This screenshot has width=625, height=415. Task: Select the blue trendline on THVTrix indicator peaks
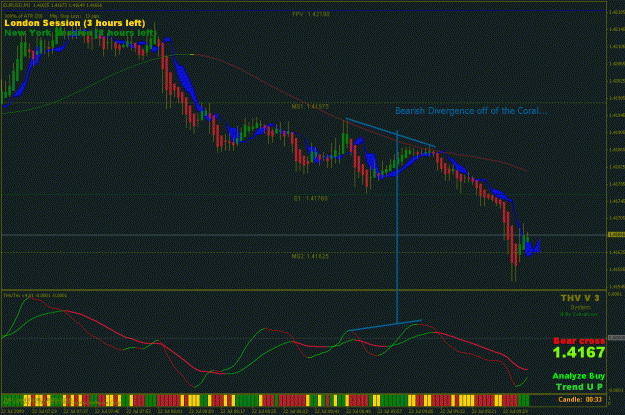[385, 325]
